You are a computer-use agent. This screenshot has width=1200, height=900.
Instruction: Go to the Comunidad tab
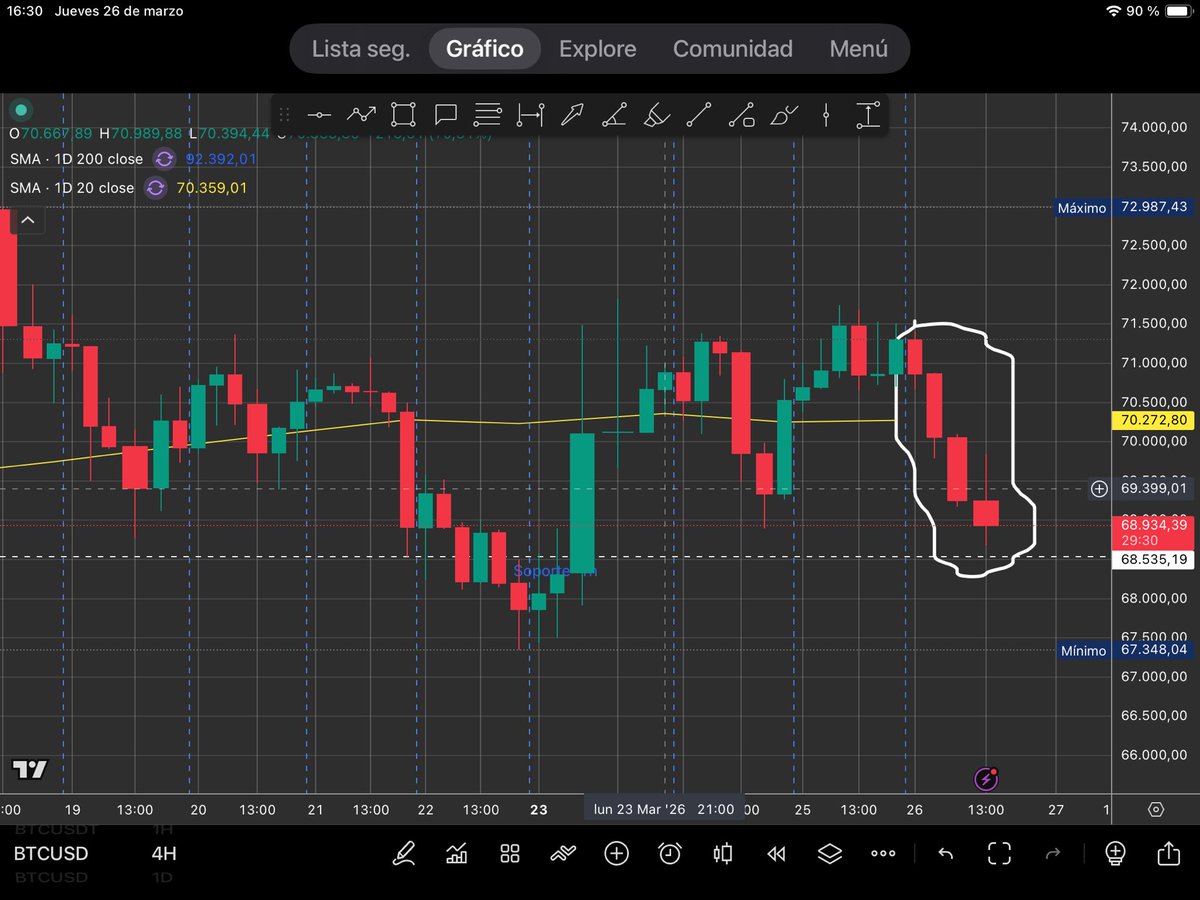point(733,49)
